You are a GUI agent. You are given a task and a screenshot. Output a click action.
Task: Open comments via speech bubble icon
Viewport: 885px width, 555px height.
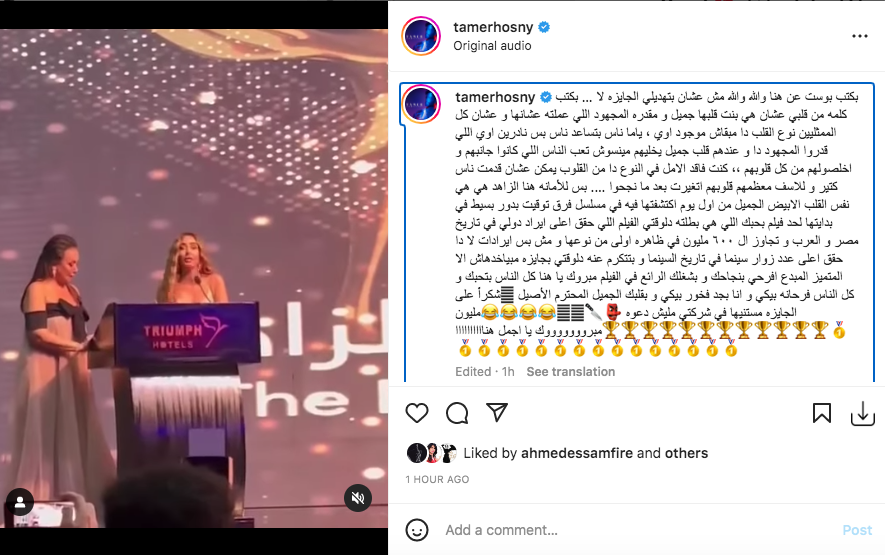click(457, 413)
